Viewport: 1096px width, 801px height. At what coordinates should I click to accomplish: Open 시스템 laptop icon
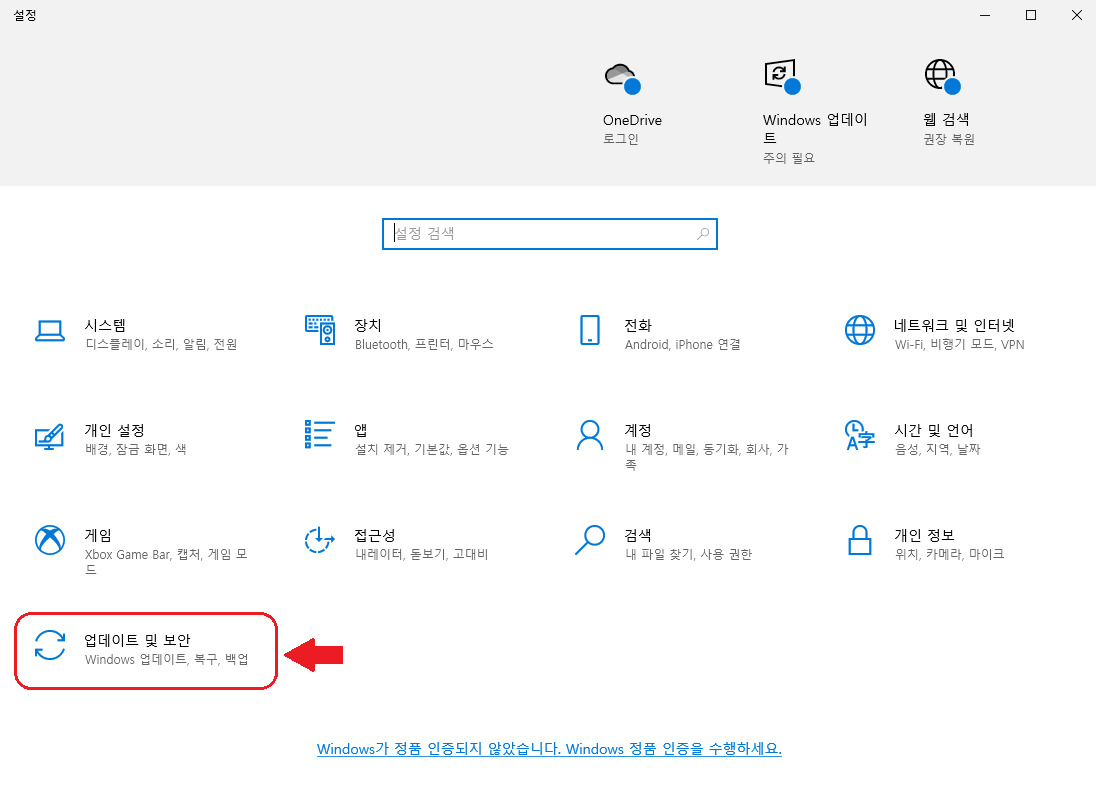pyautogui.click(x=50, y=331)
